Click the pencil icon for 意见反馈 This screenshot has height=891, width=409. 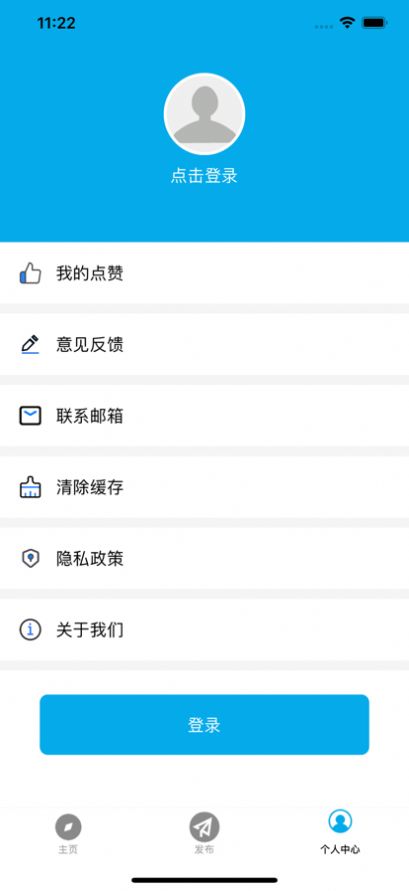coord(30,344)
